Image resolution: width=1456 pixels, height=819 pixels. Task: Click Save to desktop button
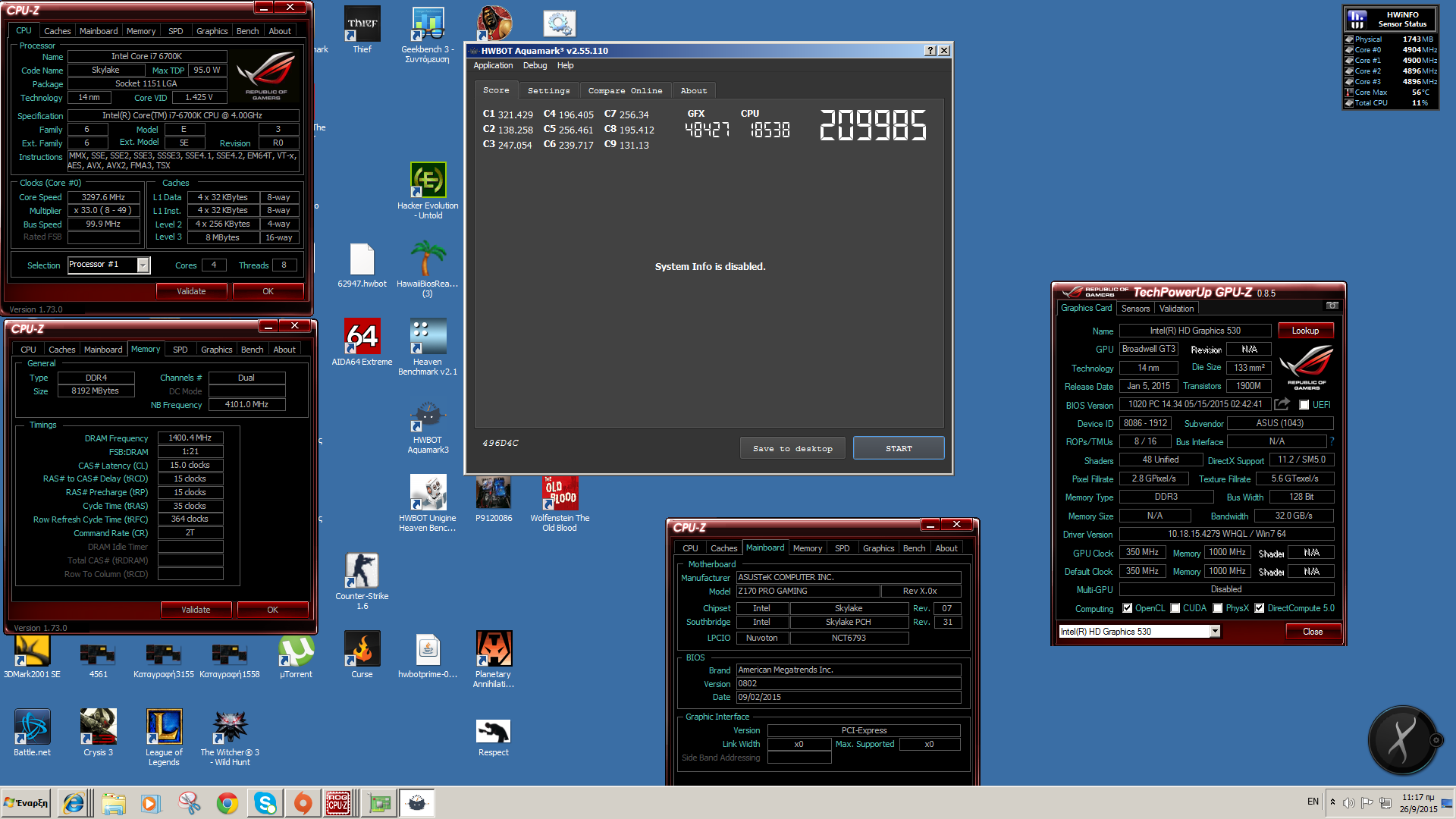792,448
